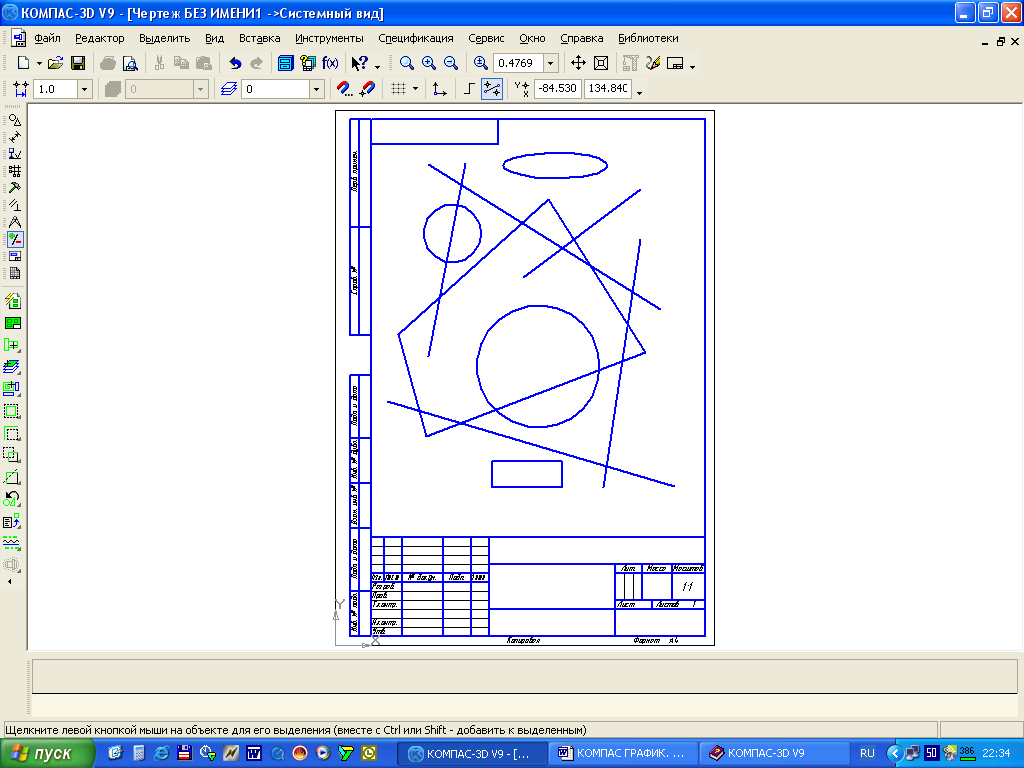The height and width of the screenshot is (768, 1024).
Task: Open the Выделить menu
Action: (165, 39)
